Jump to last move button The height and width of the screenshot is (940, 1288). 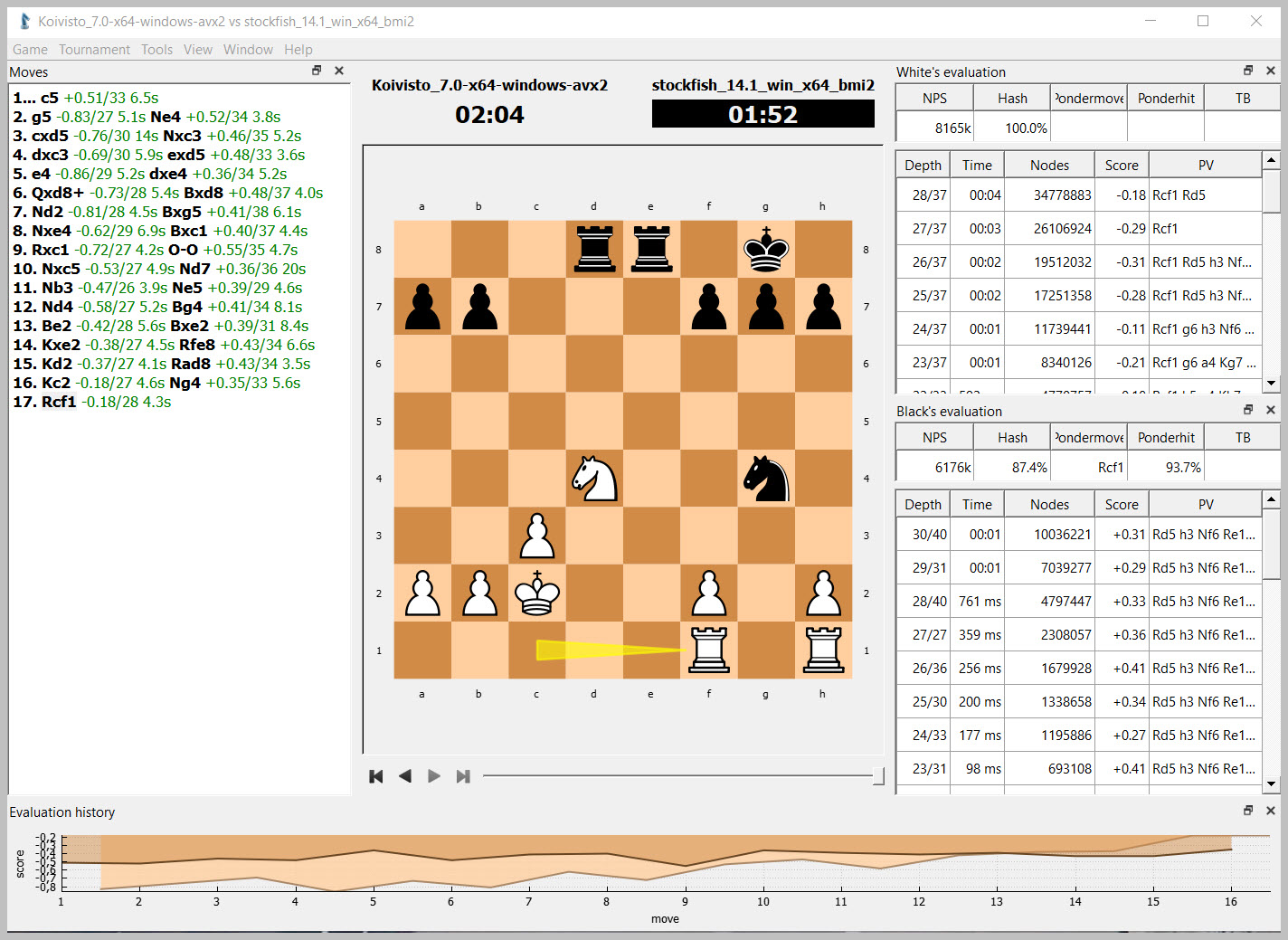(x=463, y=776)
